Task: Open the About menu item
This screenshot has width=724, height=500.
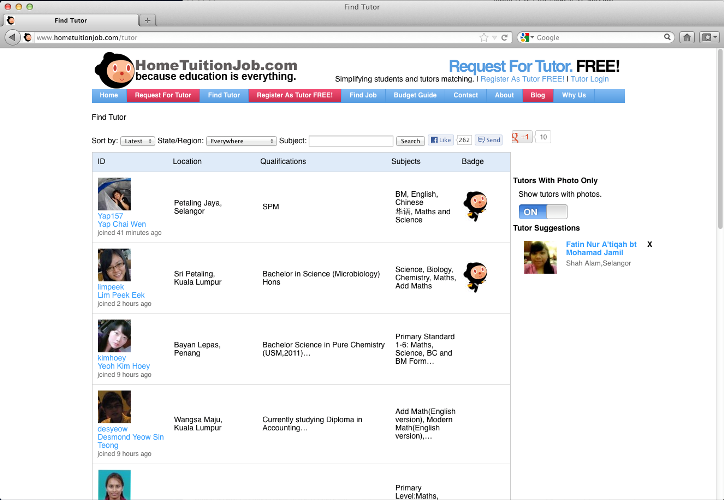Action: click(504, 95)
